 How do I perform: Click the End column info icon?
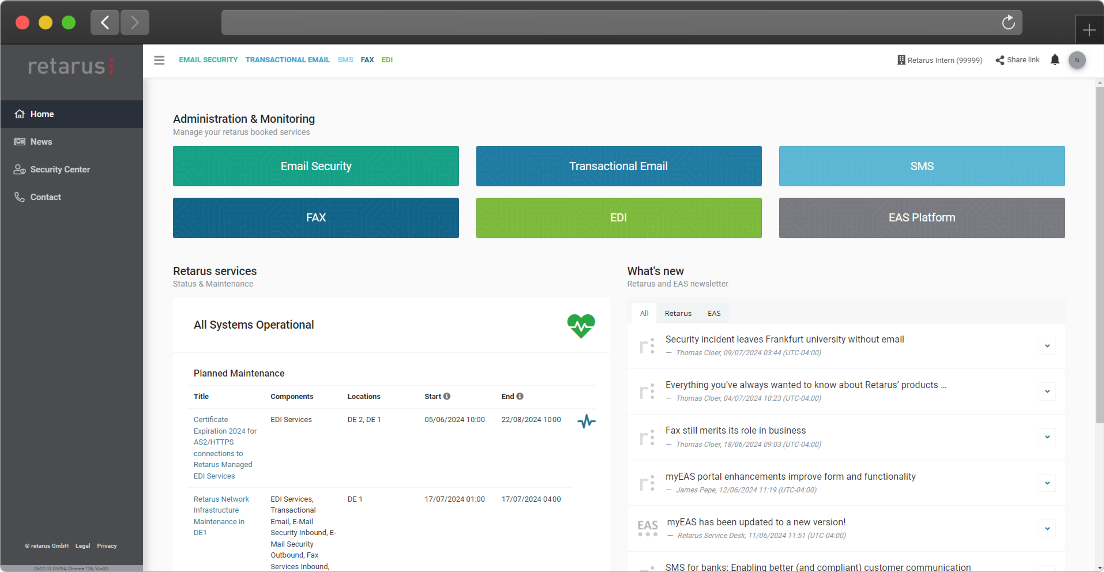(520, 397)
